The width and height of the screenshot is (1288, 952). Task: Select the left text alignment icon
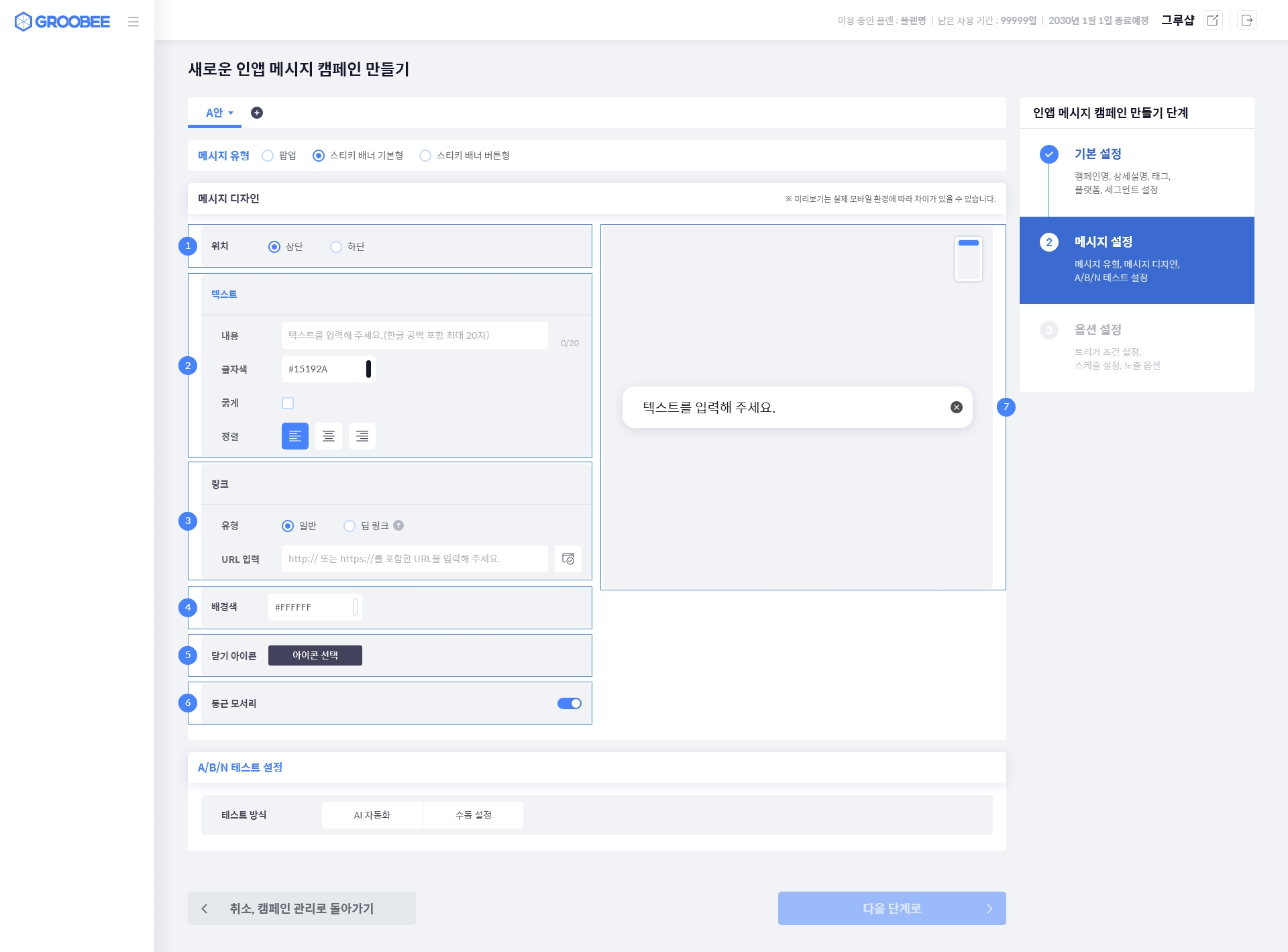[x=295, y=436]
